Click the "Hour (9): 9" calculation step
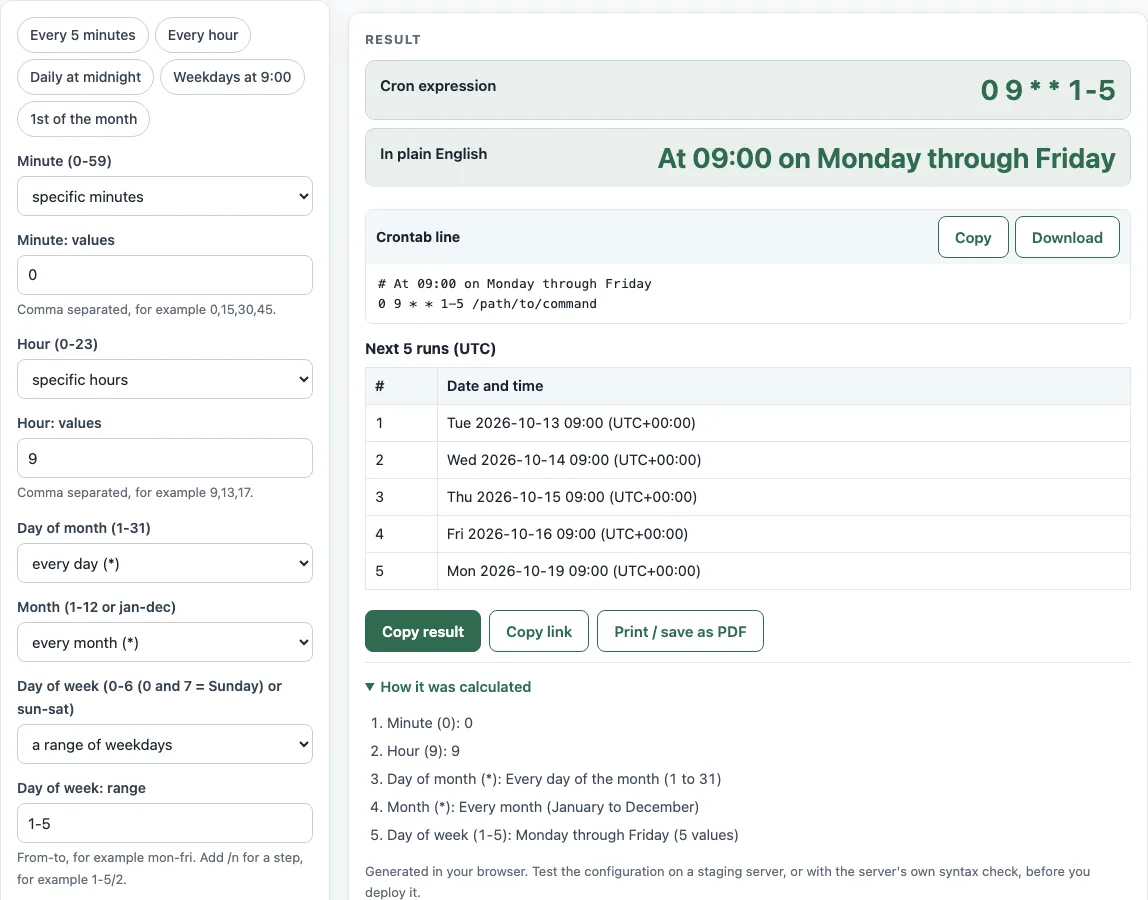Screen dimensions: 1148x900 pyautogui.click(x=423, y=751)
